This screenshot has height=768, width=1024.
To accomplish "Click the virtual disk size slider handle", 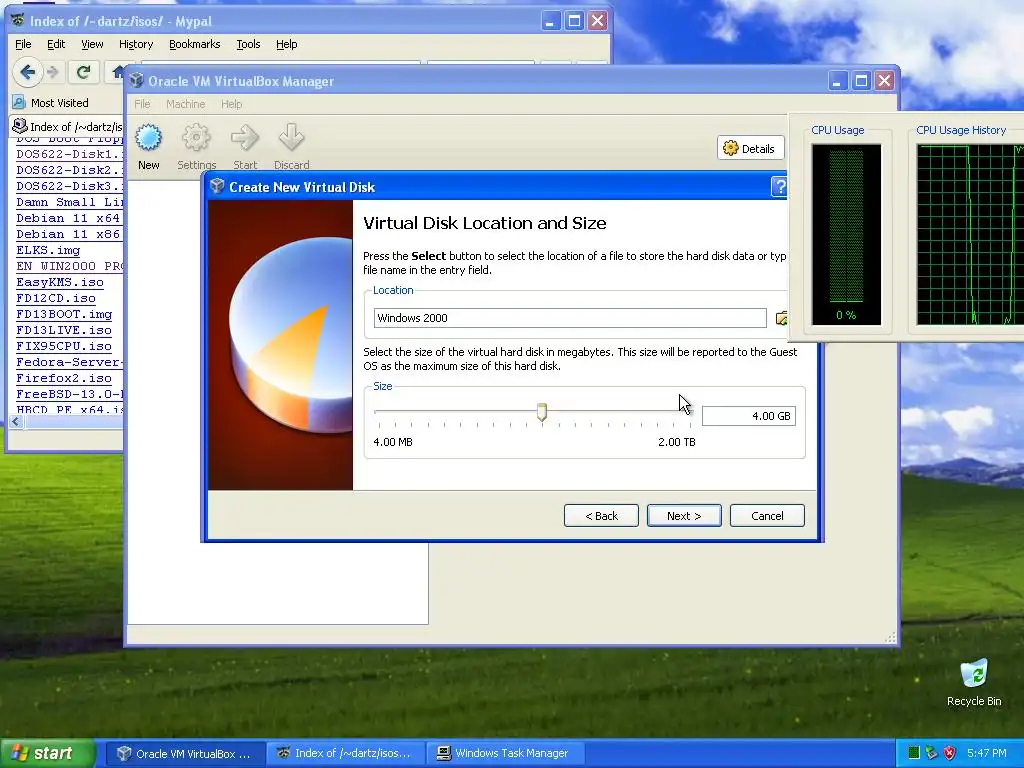I will (541, 412).
